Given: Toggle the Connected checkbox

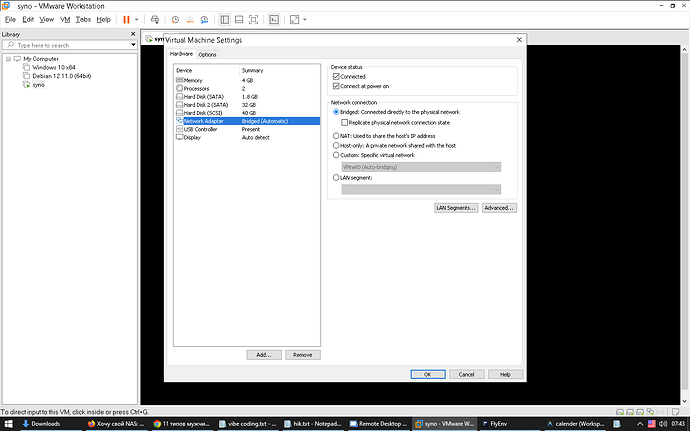Looking at the screenshot, I should click(336, 77).
